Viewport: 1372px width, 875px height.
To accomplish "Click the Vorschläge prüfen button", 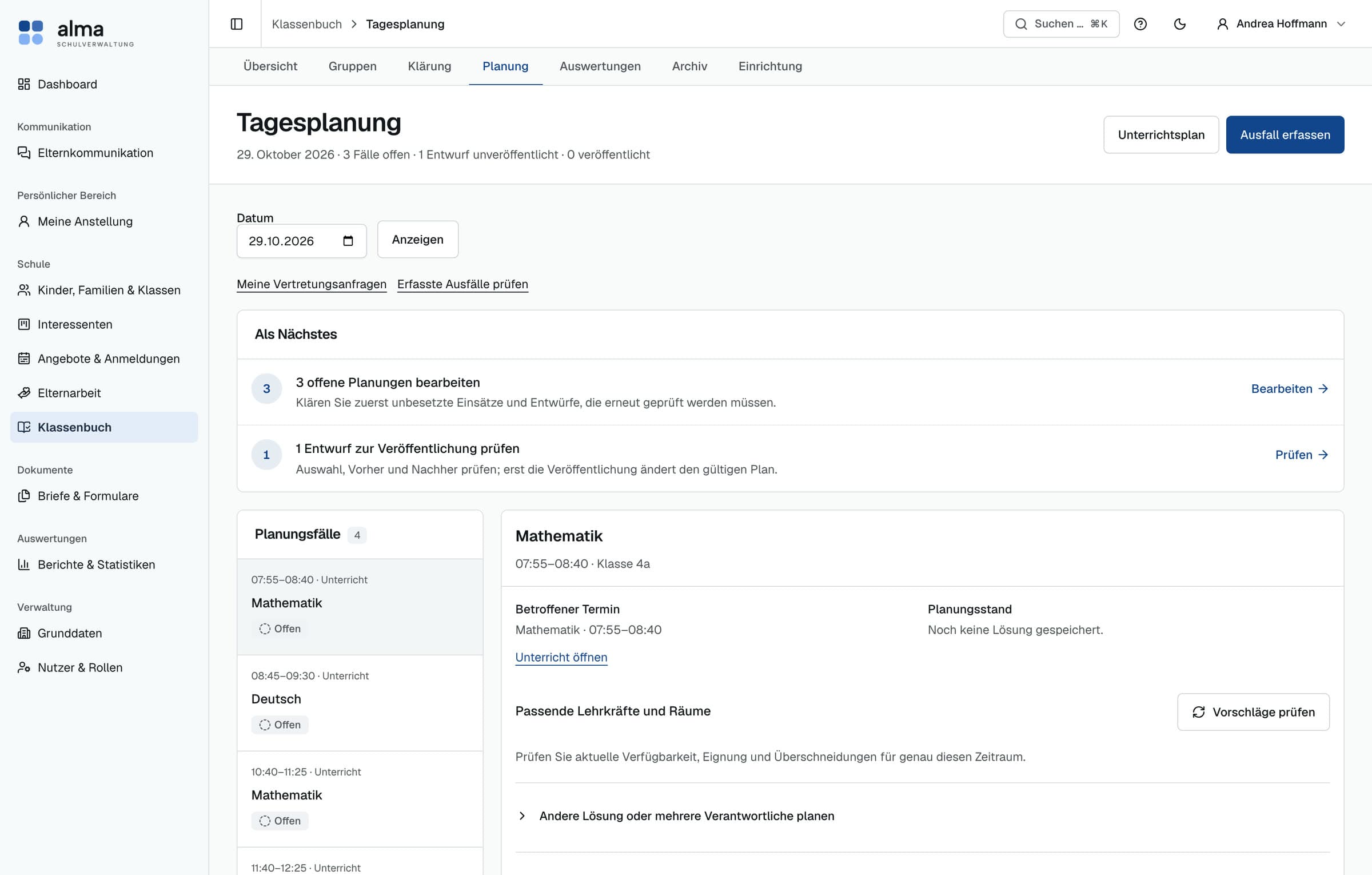I will [x=1254, y=712].
